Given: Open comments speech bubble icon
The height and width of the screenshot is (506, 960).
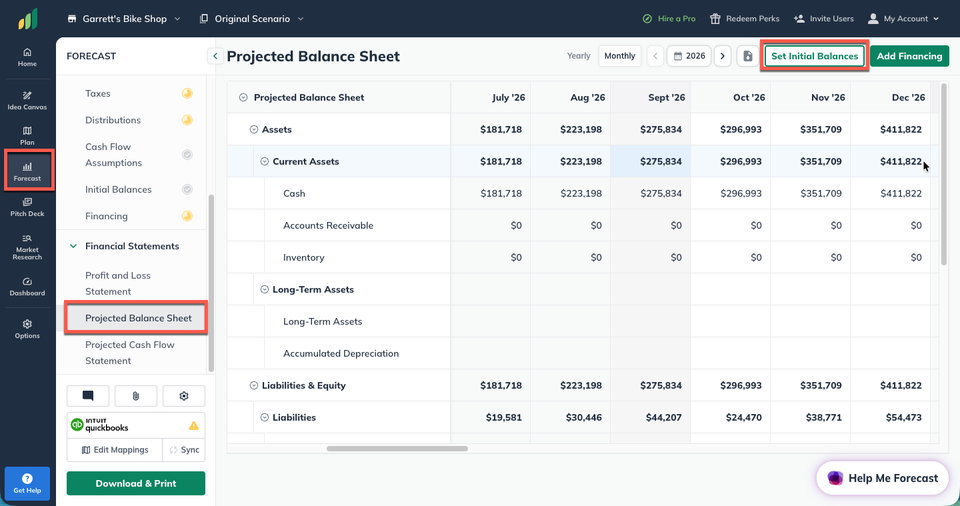Looking at the screenshot, I should 88,396.
